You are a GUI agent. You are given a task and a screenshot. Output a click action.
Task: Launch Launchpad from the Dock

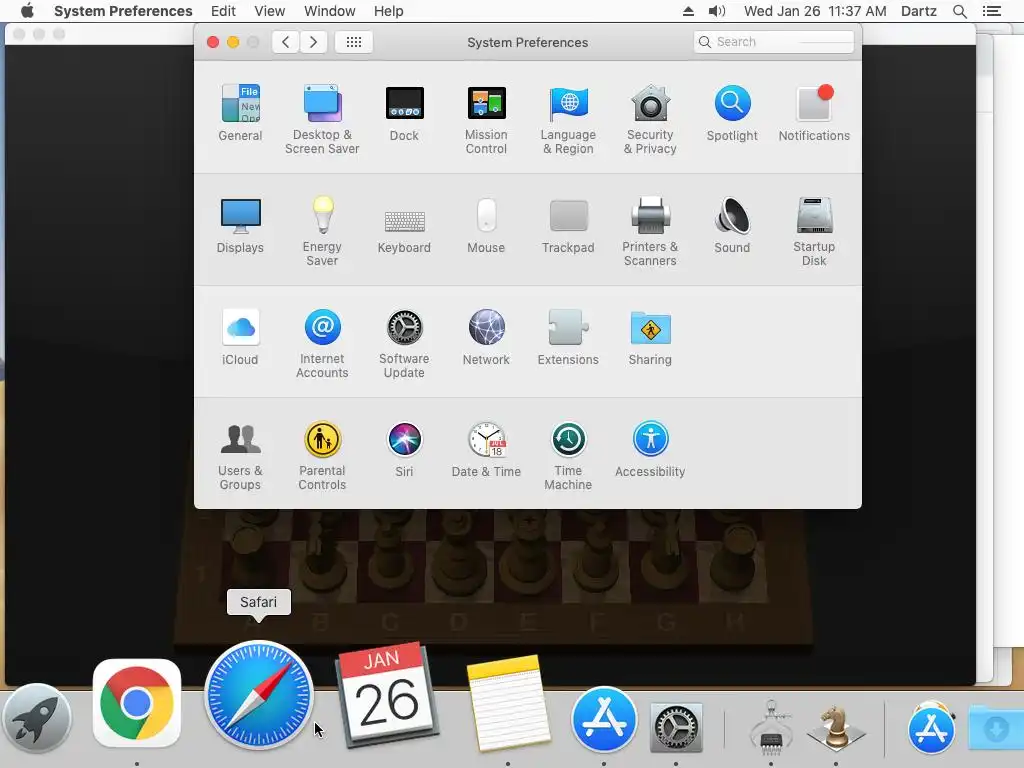[x=37, y=718]
